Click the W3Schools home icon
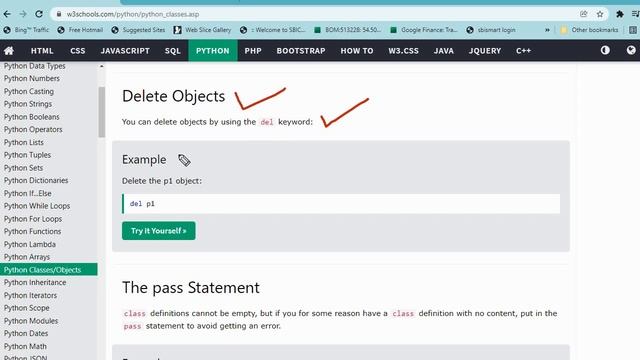The image size is (640, 360). [x=9, y=51]
